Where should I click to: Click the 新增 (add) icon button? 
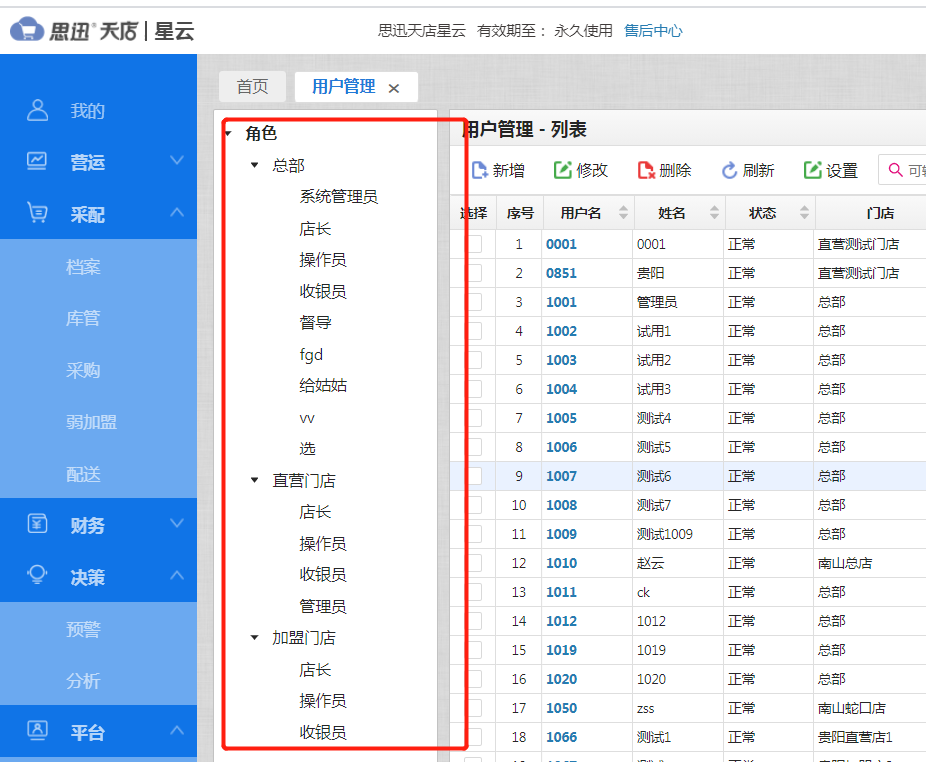tap(481, 170)
